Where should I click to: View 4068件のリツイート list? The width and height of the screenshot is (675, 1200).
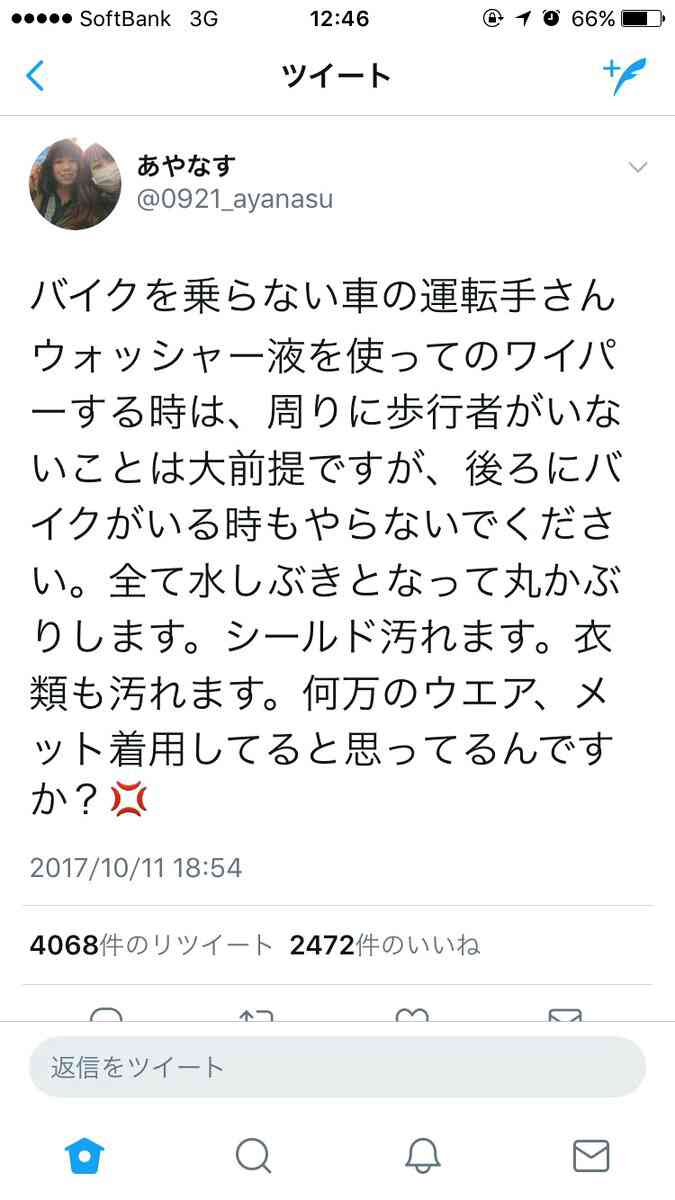coord(151,944)
